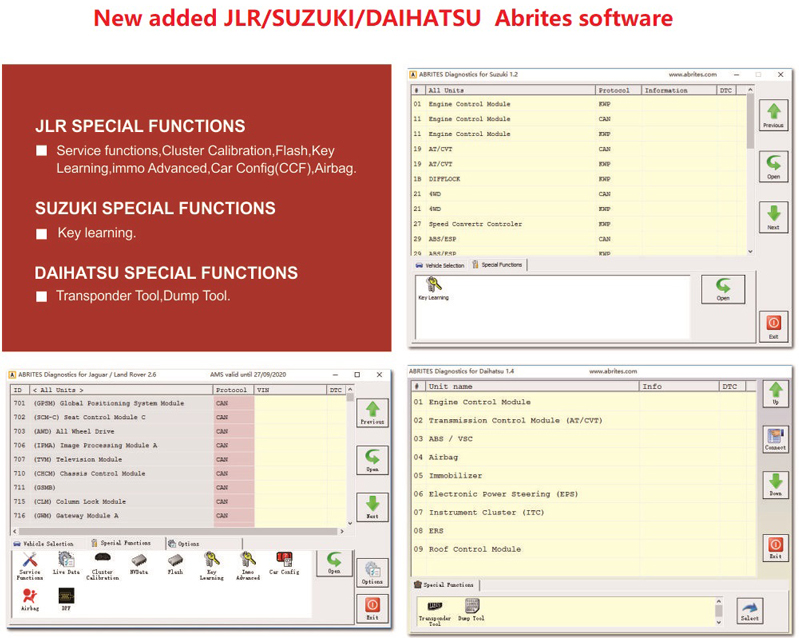Select 'Transmission Control Module (AT/CVT)' row

click(x=584, y=420)
